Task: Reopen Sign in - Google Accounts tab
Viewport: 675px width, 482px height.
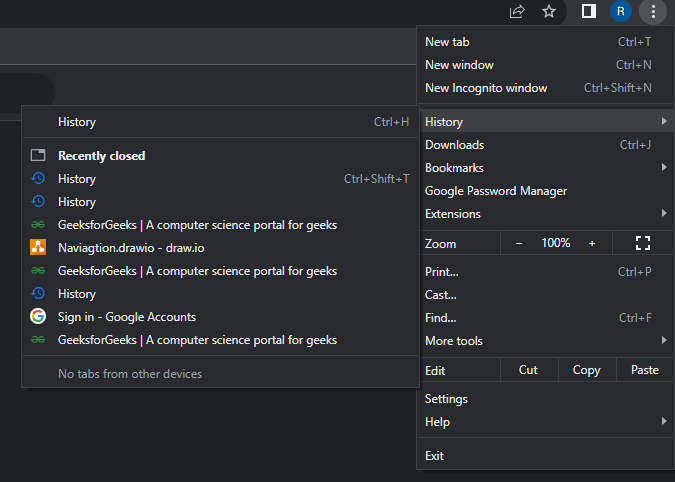Action: [x=127, y=317]
